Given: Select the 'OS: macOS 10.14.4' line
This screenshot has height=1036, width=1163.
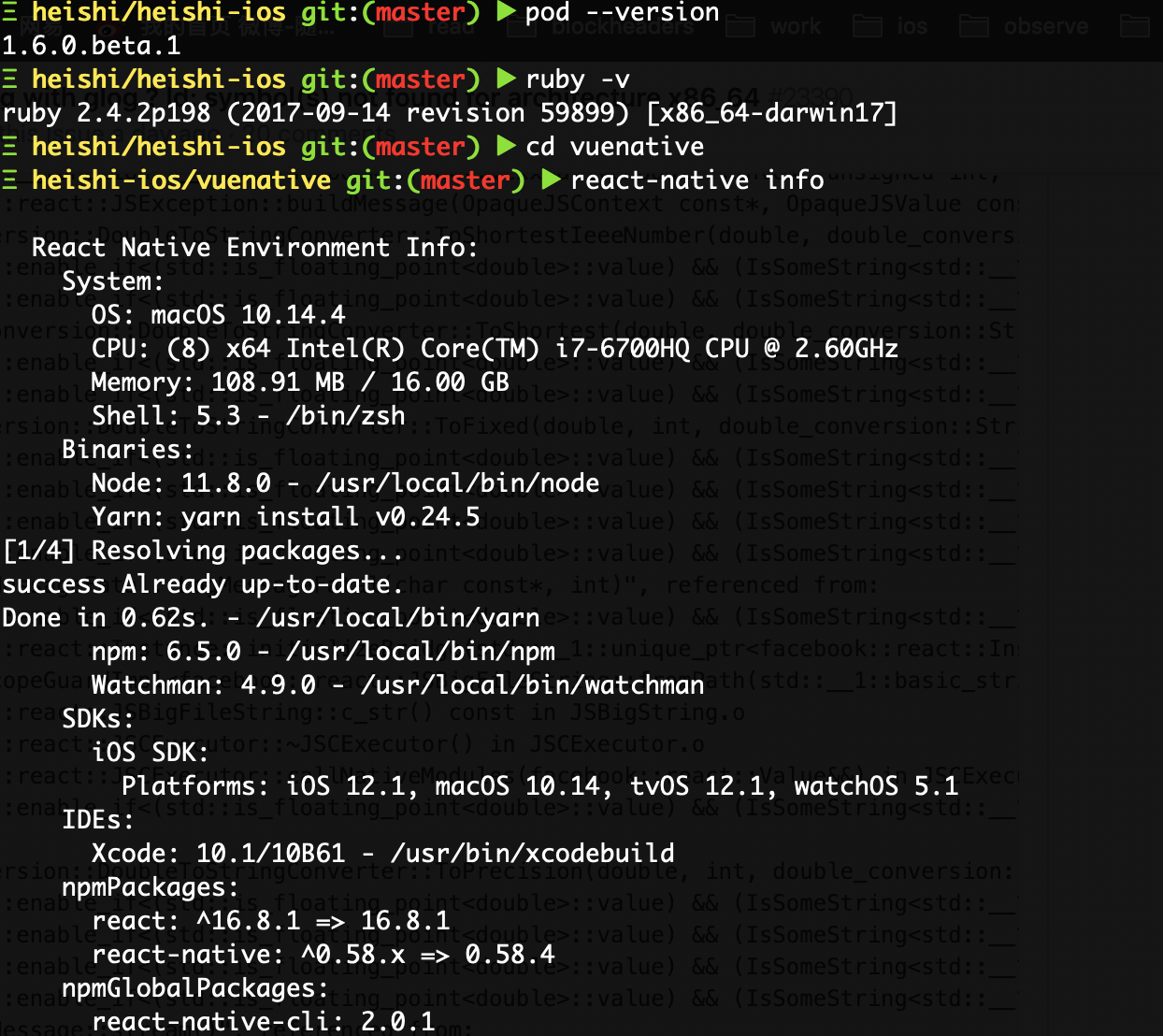Looking at the screenshot, I should coord(219,315).
